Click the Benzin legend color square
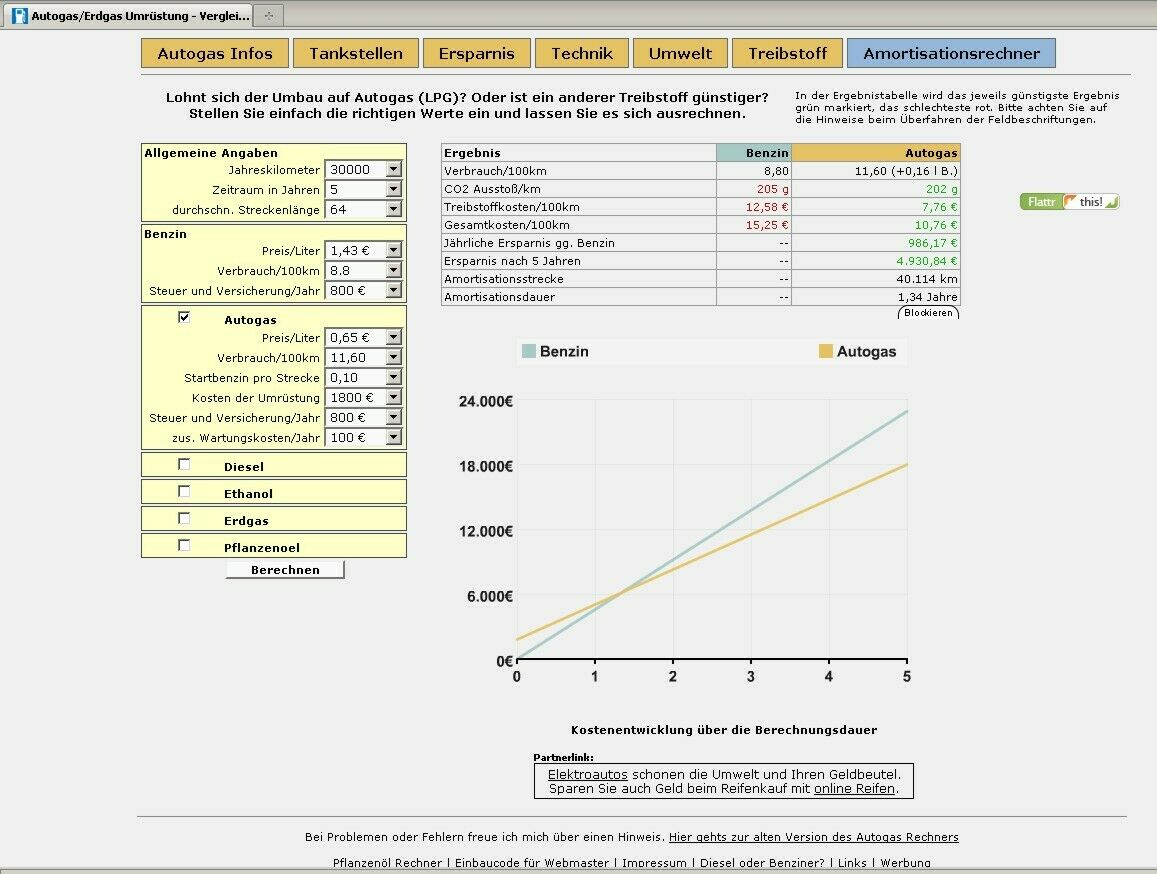The image size is (1157, 874). tap(528, 351)
